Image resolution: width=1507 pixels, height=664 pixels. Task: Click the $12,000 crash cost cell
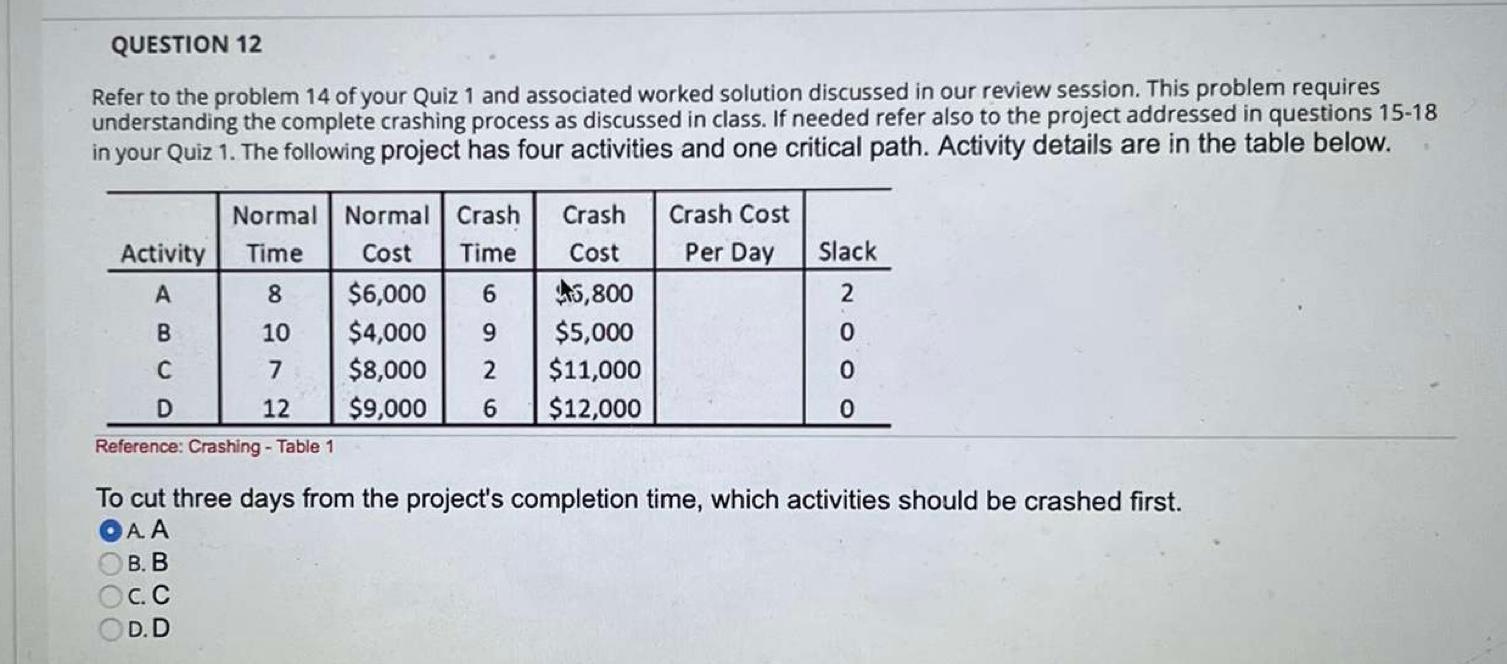pos(591,407)
